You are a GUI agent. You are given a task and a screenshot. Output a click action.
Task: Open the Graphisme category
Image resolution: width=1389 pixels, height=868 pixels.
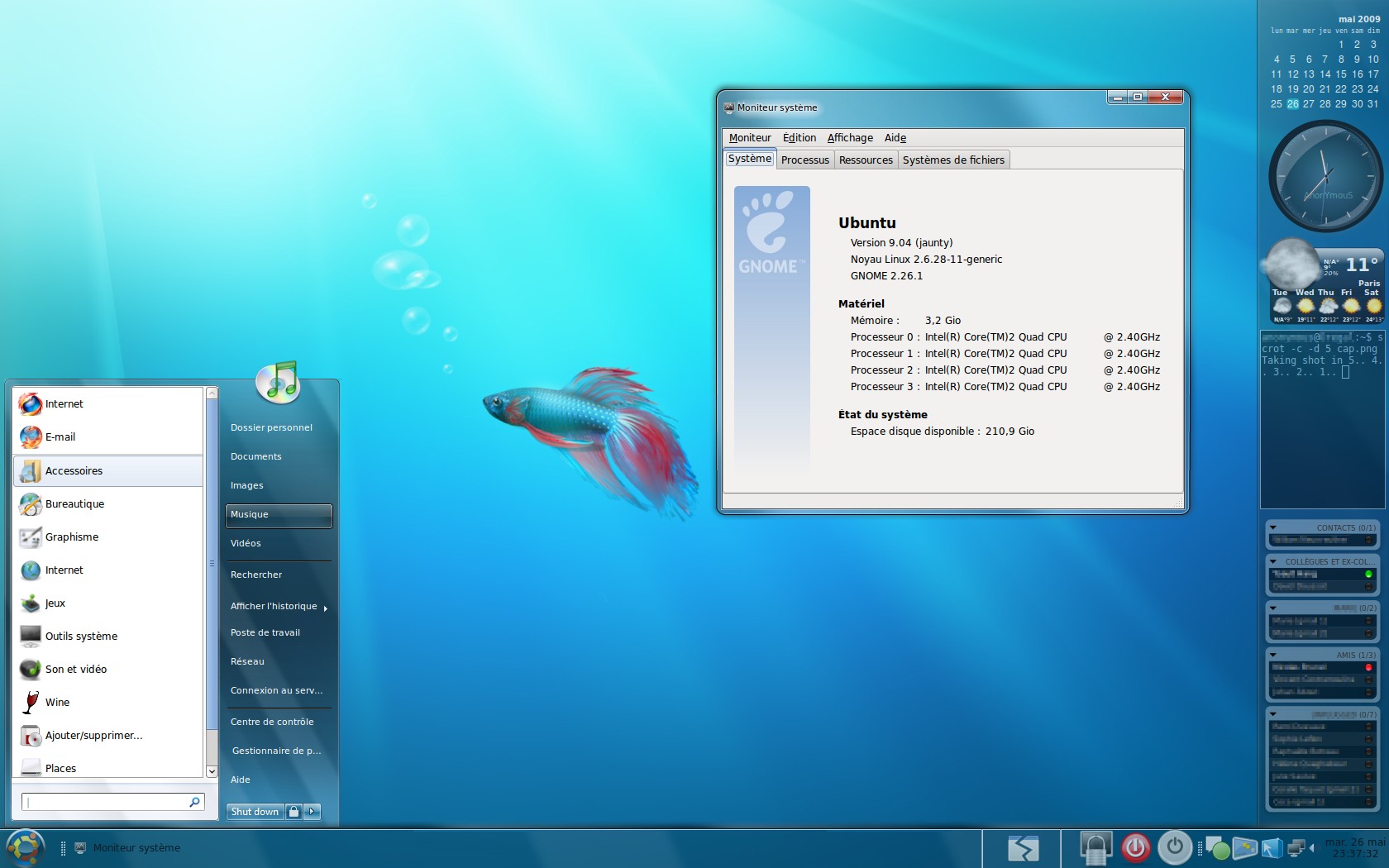[x=108, y=537]
